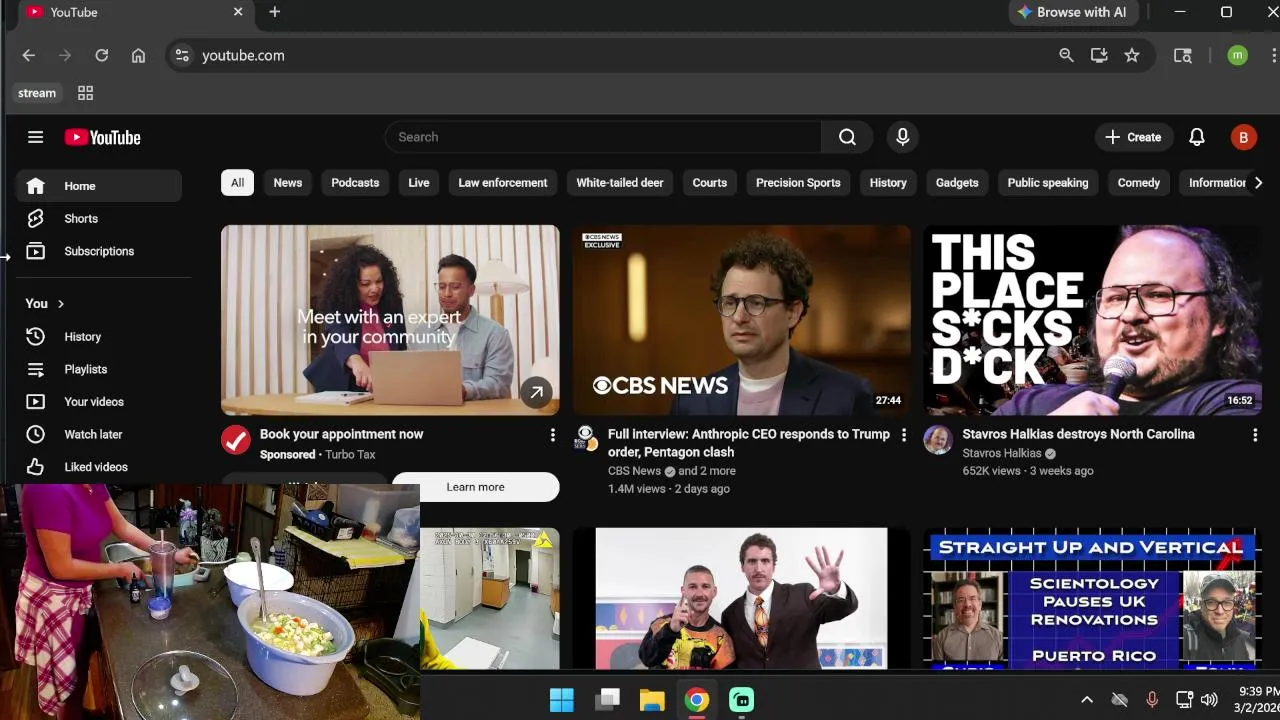Open options for Stavros Halkias video
This screenshot has height=720, width=1280.
[x=1255, y=435]
